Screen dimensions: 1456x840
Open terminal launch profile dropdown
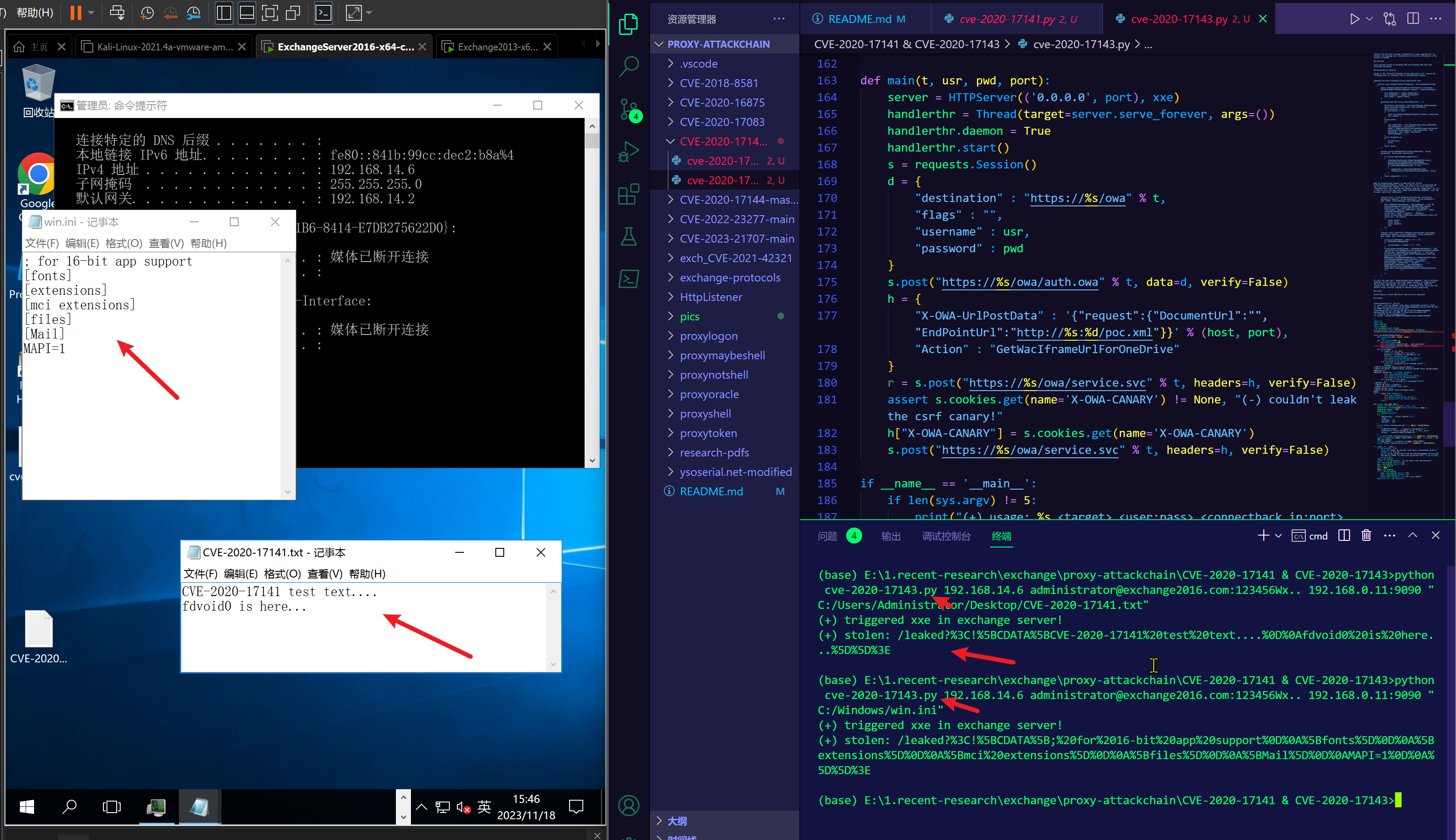(1278, 536)
